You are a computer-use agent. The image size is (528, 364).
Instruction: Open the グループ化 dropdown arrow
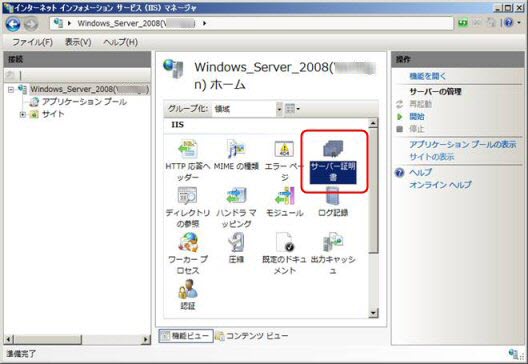tap(279, 109)
